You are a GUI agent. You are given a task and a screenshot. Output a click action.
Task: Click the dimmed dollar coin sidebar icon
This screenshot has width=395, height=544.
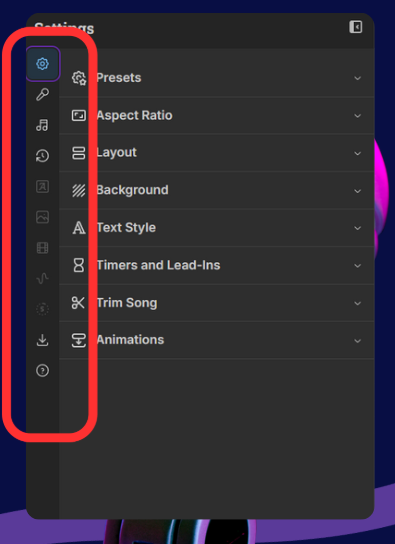point(43,309)
